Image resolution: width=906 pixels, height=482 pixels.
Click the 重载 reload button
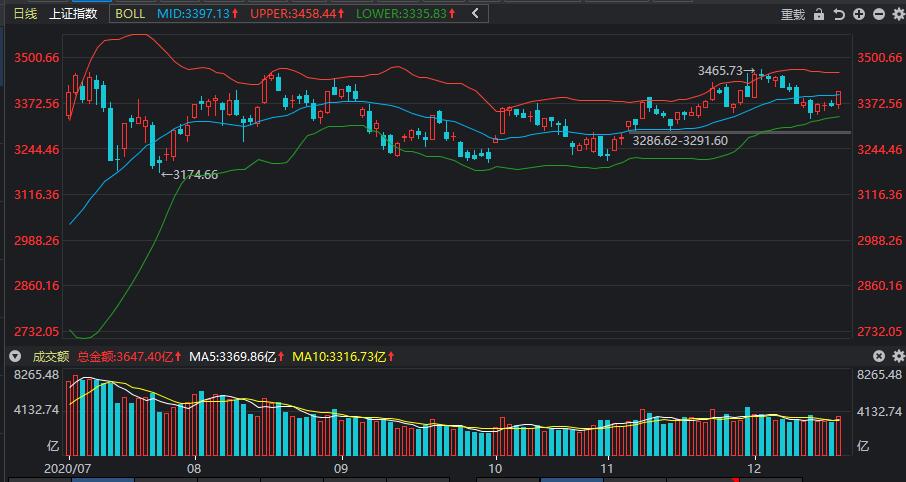point(793,14)
